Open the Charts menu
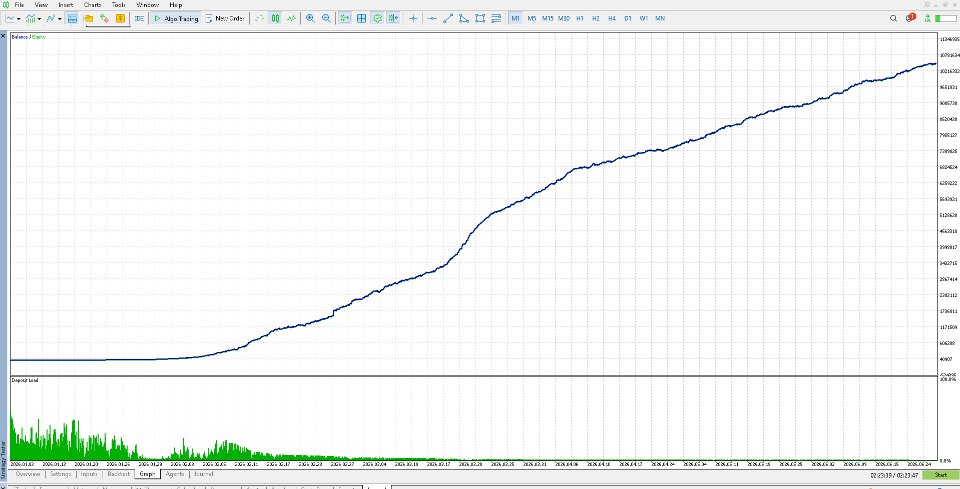The width and height of the screenshot is (960, 489). (92, 4)
